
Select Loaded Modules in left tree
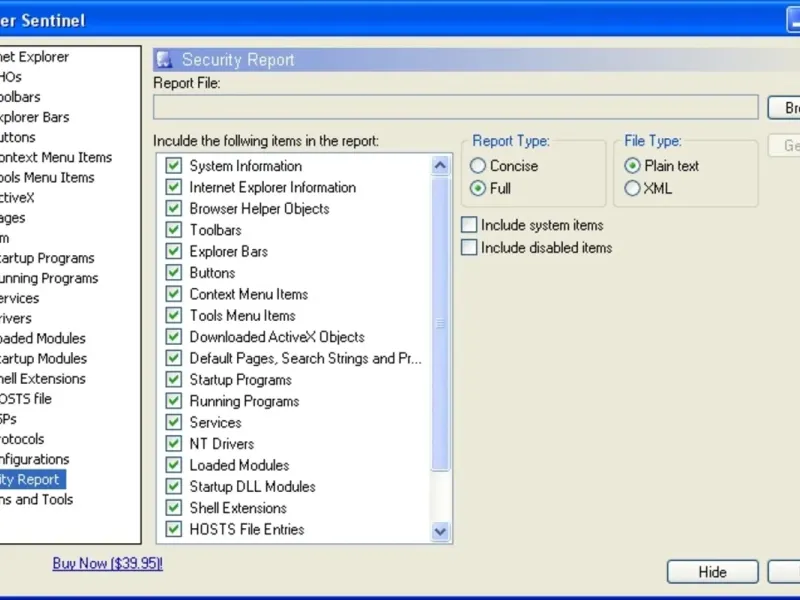pos(43,338)
